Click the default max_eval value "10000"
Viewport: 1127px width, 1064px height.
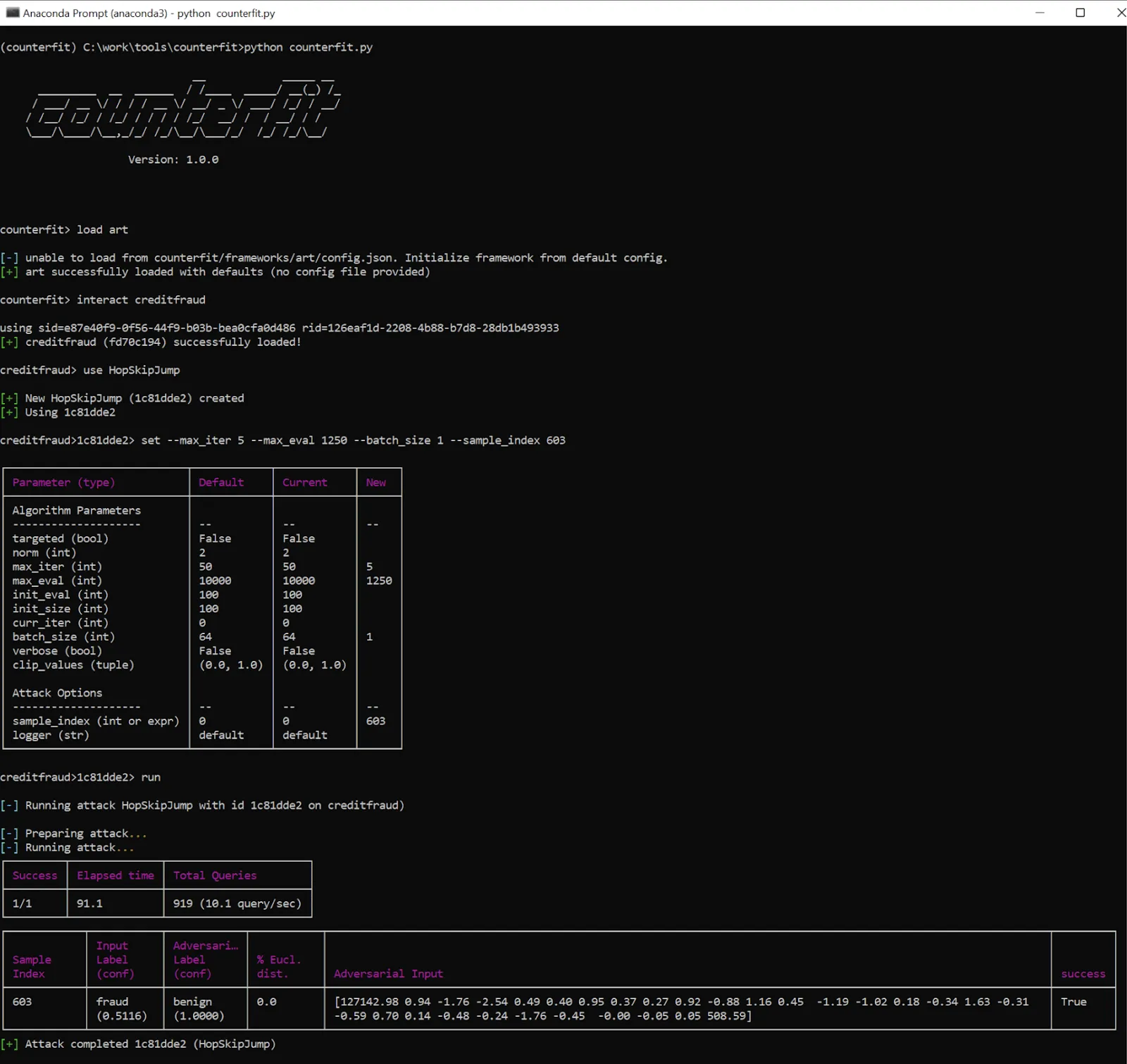215,581
